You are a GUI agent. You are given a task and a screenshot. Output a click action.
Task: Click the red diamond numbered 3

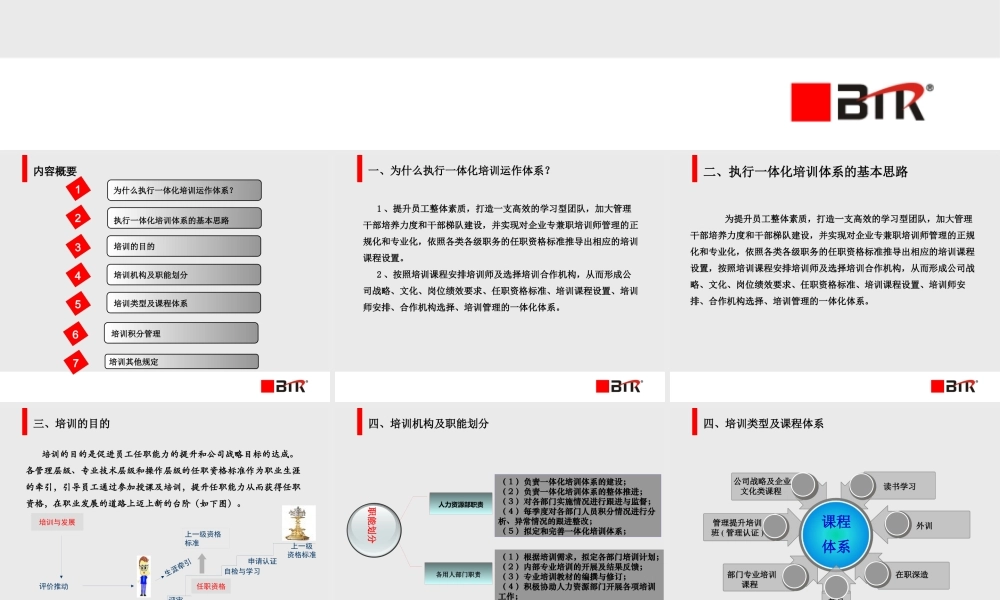coord(78,247)
